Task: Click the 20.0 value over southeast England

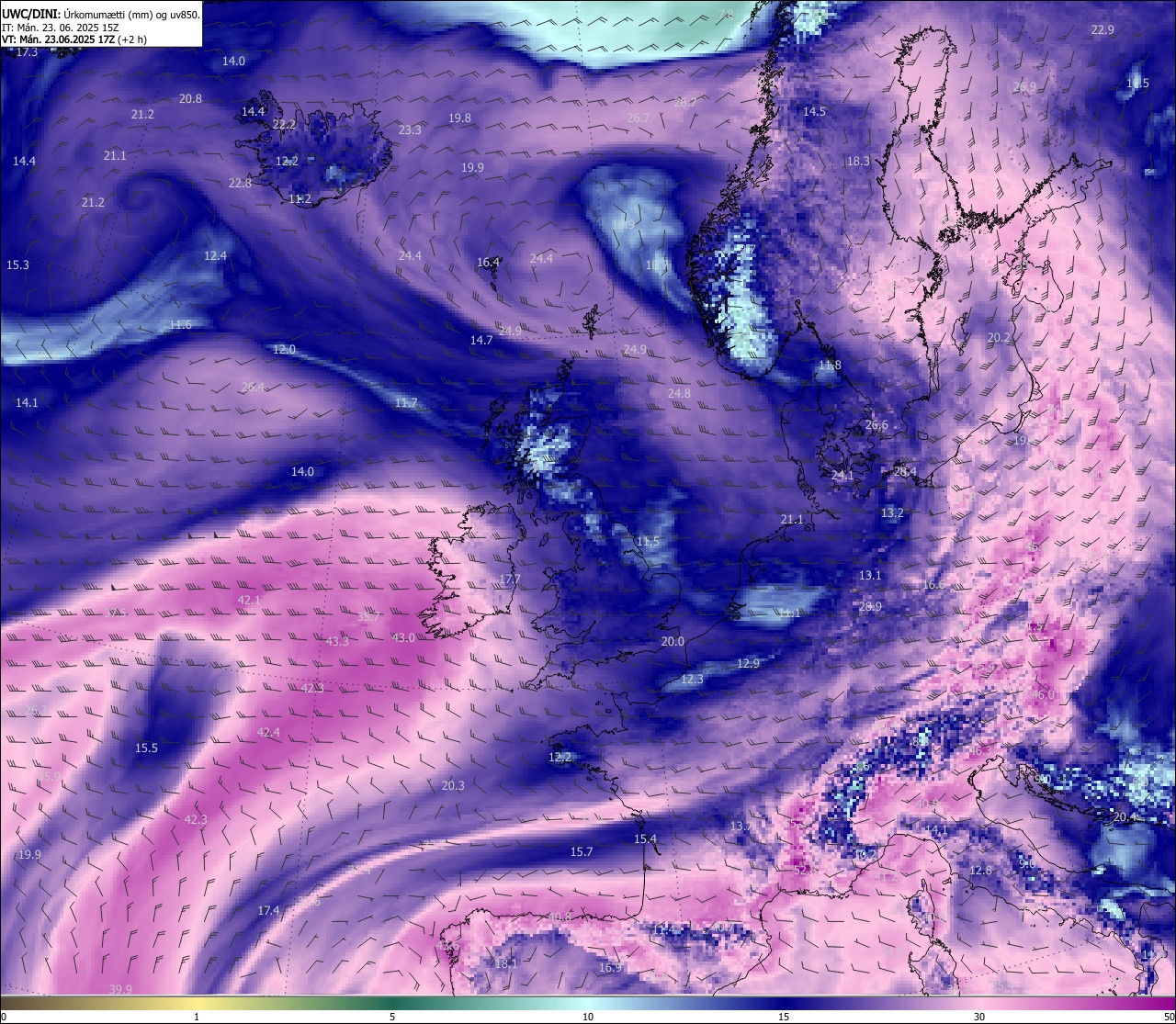Action: click(x=673, y=642)
